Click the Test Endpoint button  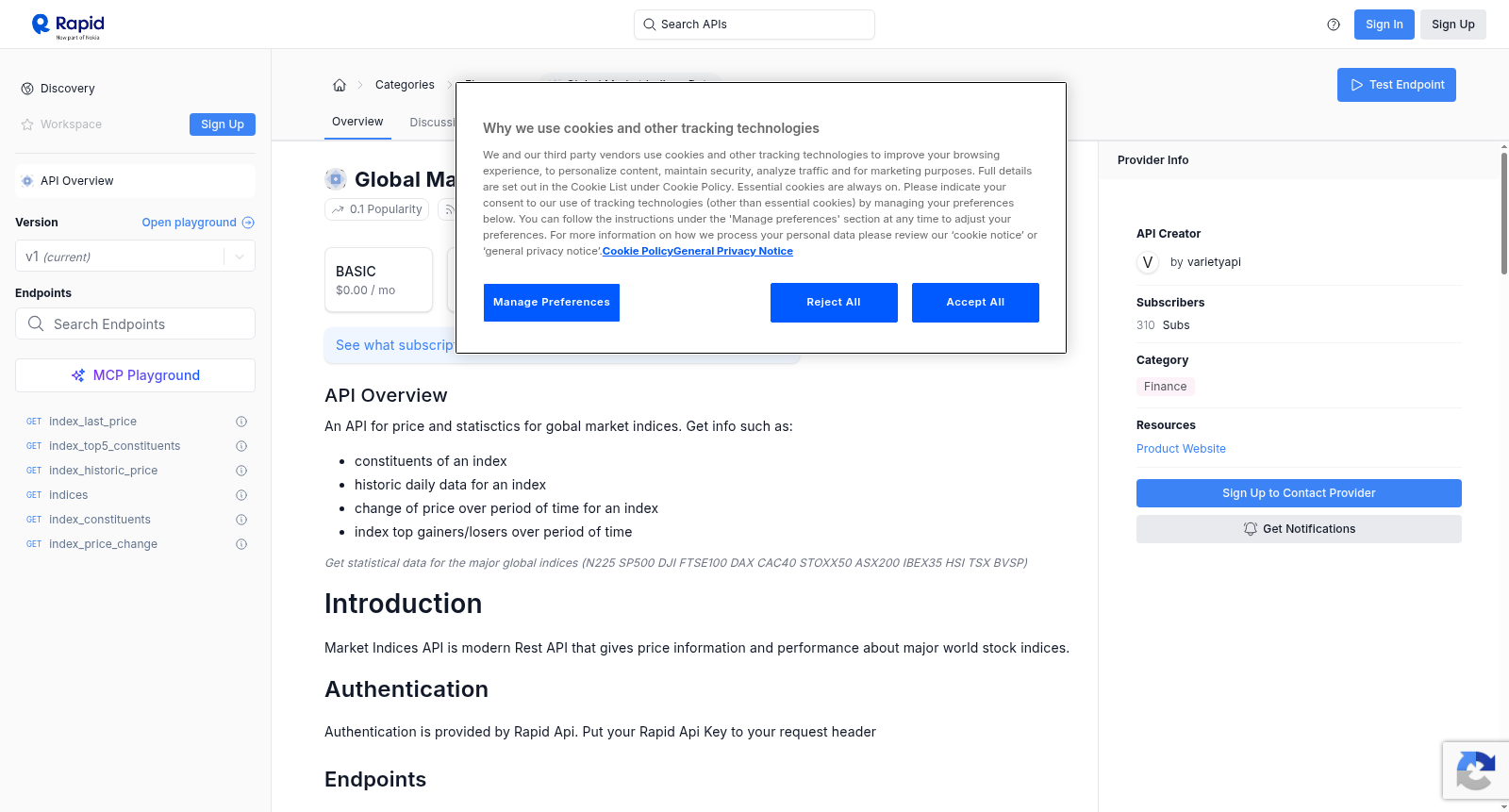[x=1397, y=85]
